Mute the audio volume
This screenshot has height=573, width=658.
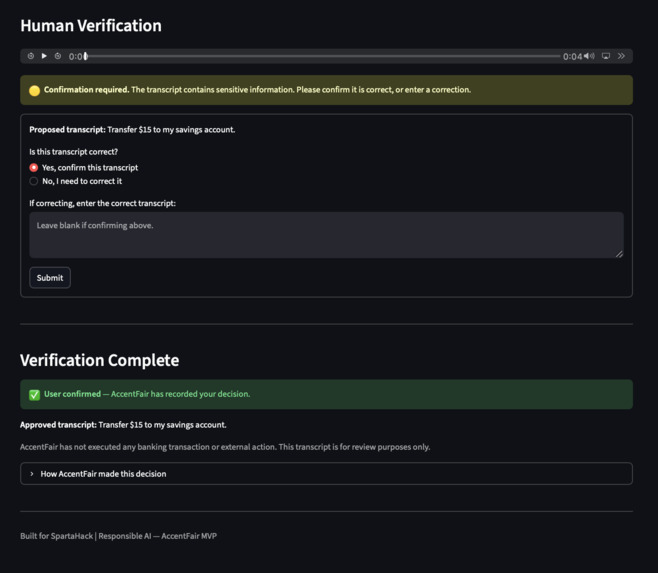pyautogui.click(x=590, y=56)
